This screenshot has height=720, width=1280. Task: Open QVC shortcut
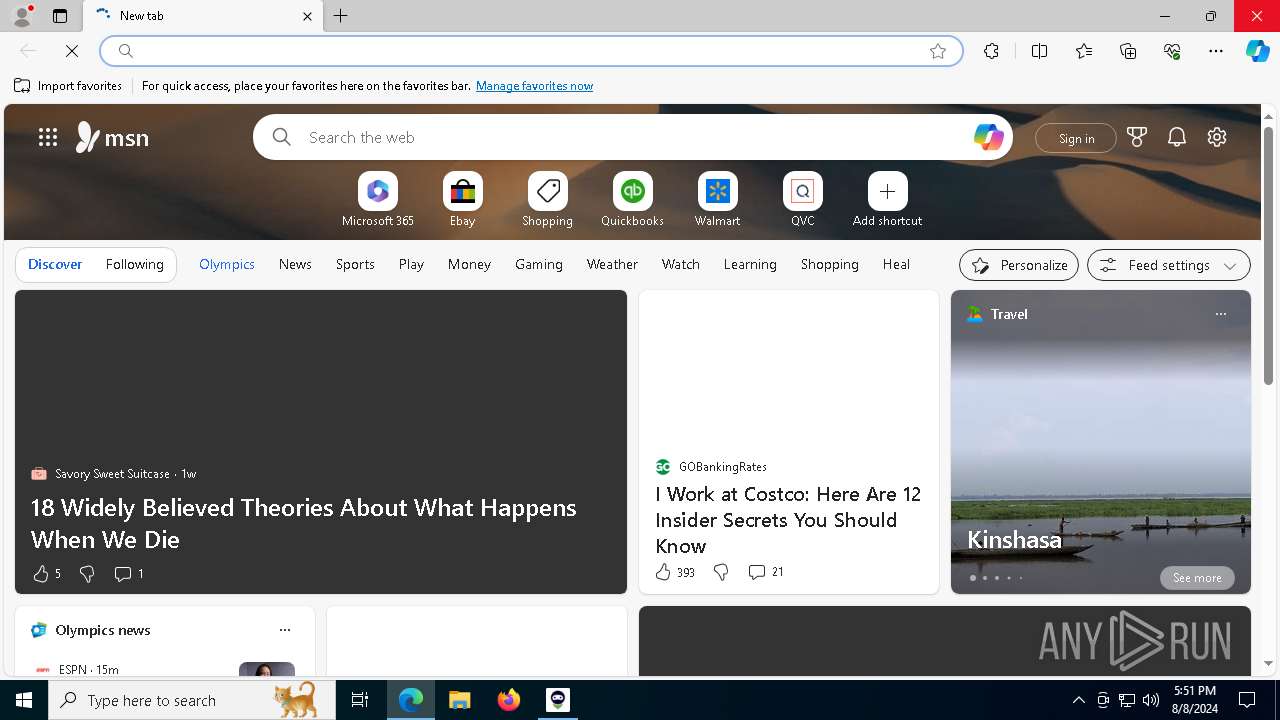pos(803,200)
